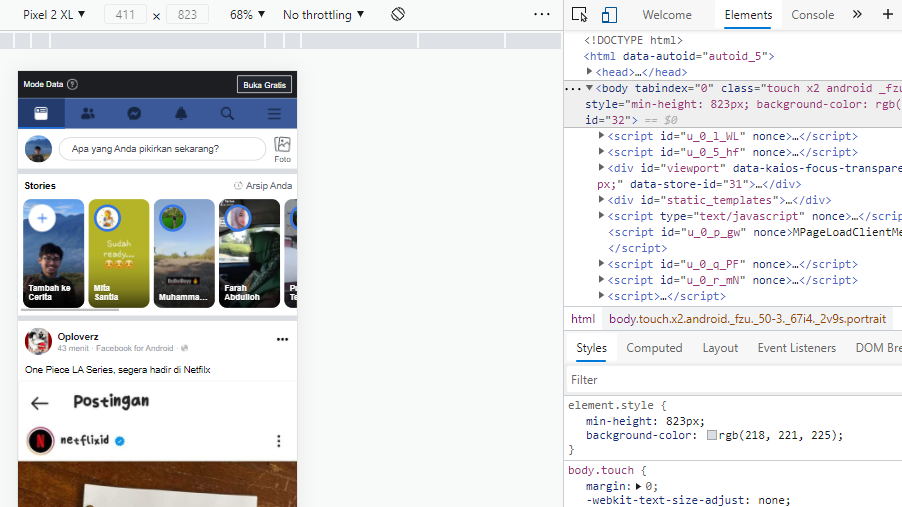Viewport: 902px width, 507px height.
Task: Click the Facebook search magnifier icon
Action: [x=227, y=113]
